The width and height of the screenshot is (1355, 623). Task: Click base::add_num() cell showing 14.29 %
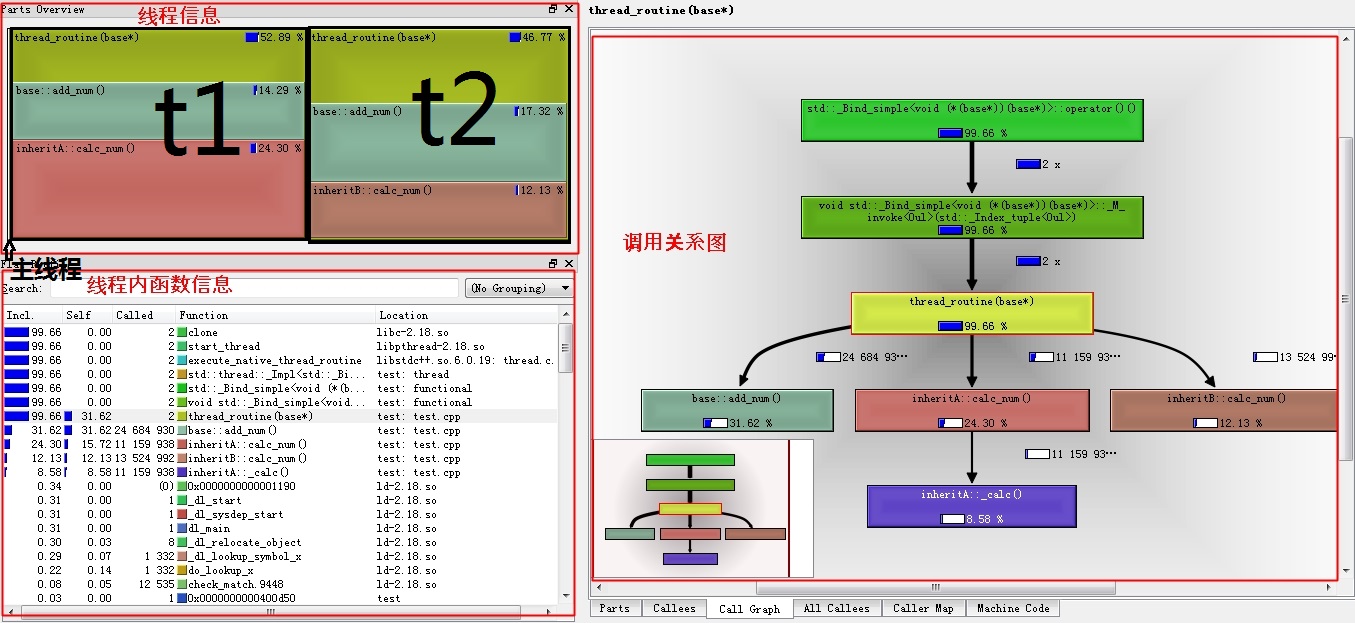(x=158, y=111)
